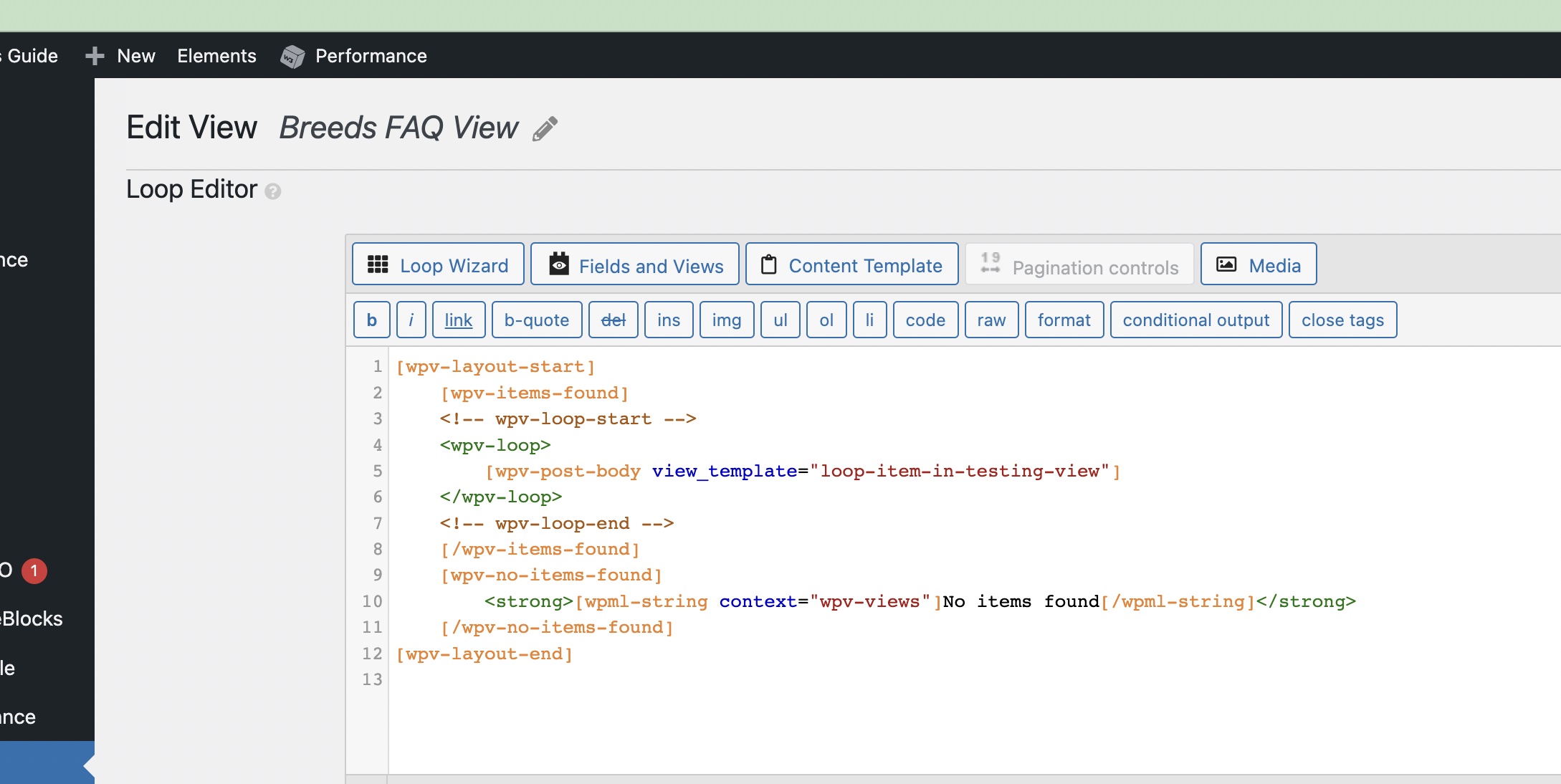Image resolution: width=1561 pixels, height=784 pixels.
Task: Insert a link using the link button
Action: click(x=458, y=320)
